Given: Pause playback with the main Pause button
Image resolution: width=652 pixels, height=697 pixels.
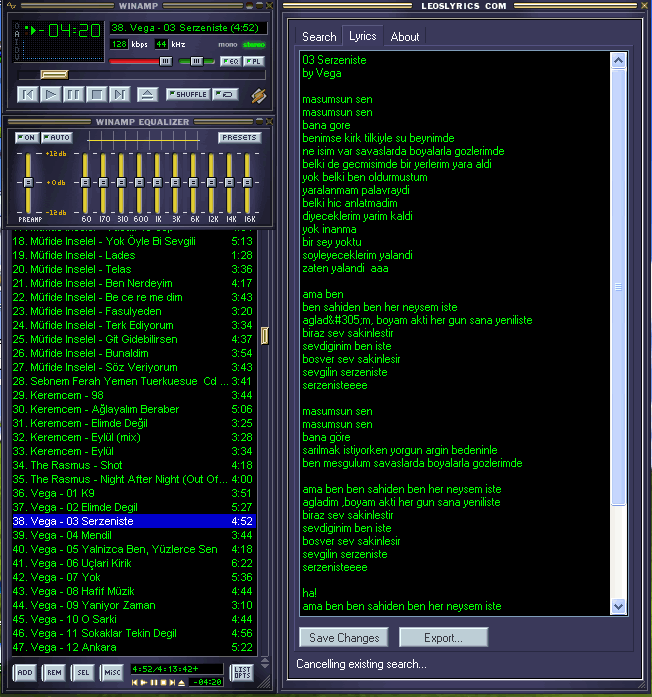Looking at the screenshot, I should (x=74, y=94).
